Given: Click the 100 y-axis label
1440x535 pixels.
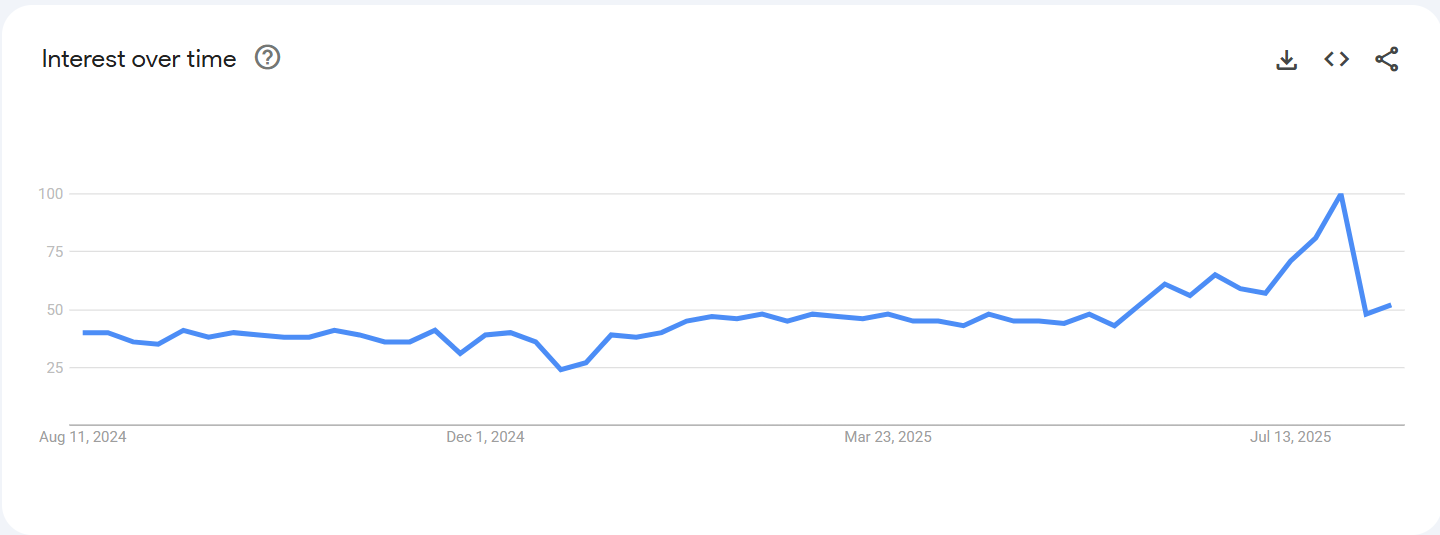Looking at the screenshot, I should 51,193.
